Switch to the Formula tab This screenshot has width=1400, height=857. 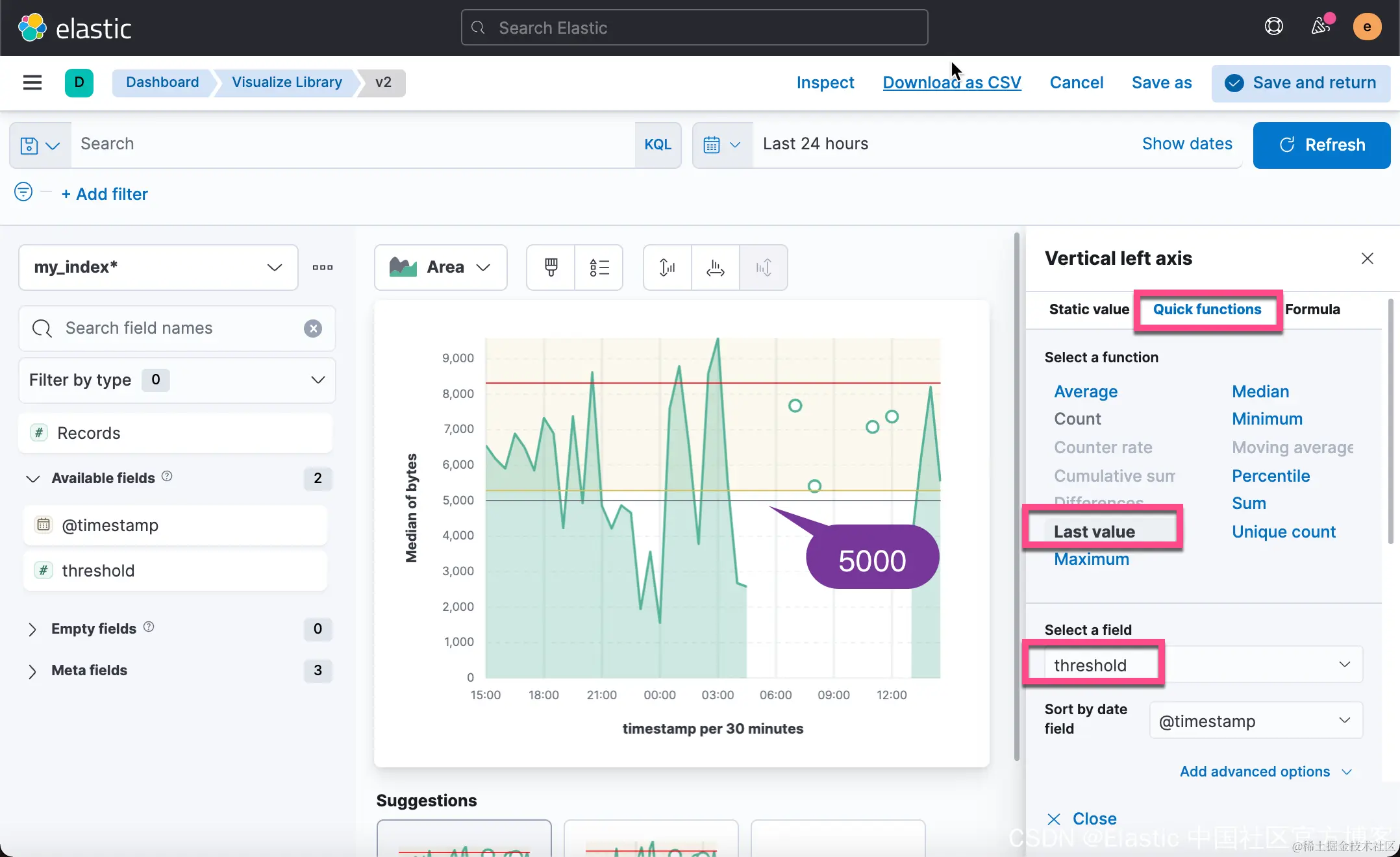pyautogui.click(x=1312, y=310)
